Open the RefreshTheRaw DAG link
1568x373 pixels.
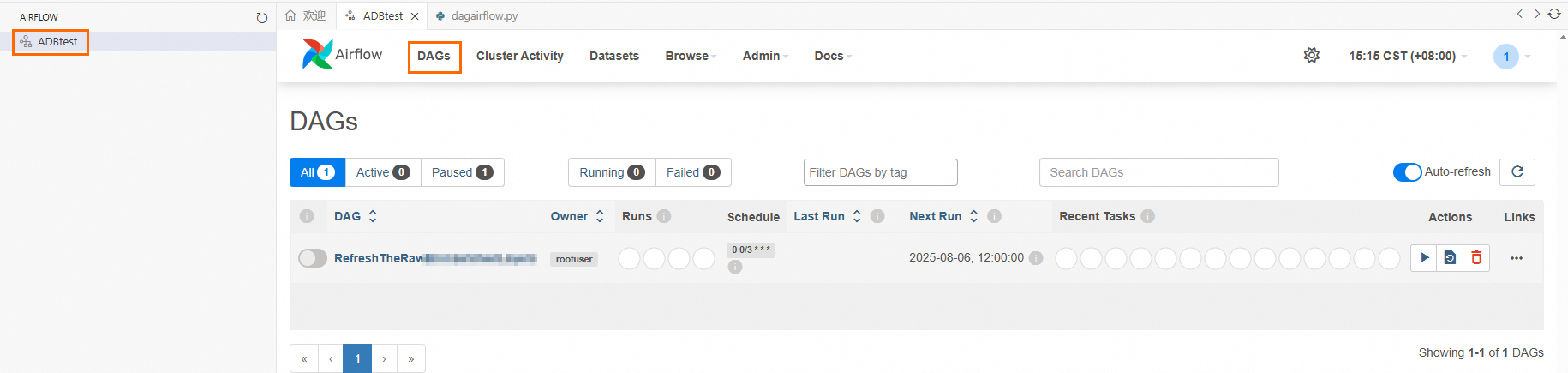(x=435, y=258)
